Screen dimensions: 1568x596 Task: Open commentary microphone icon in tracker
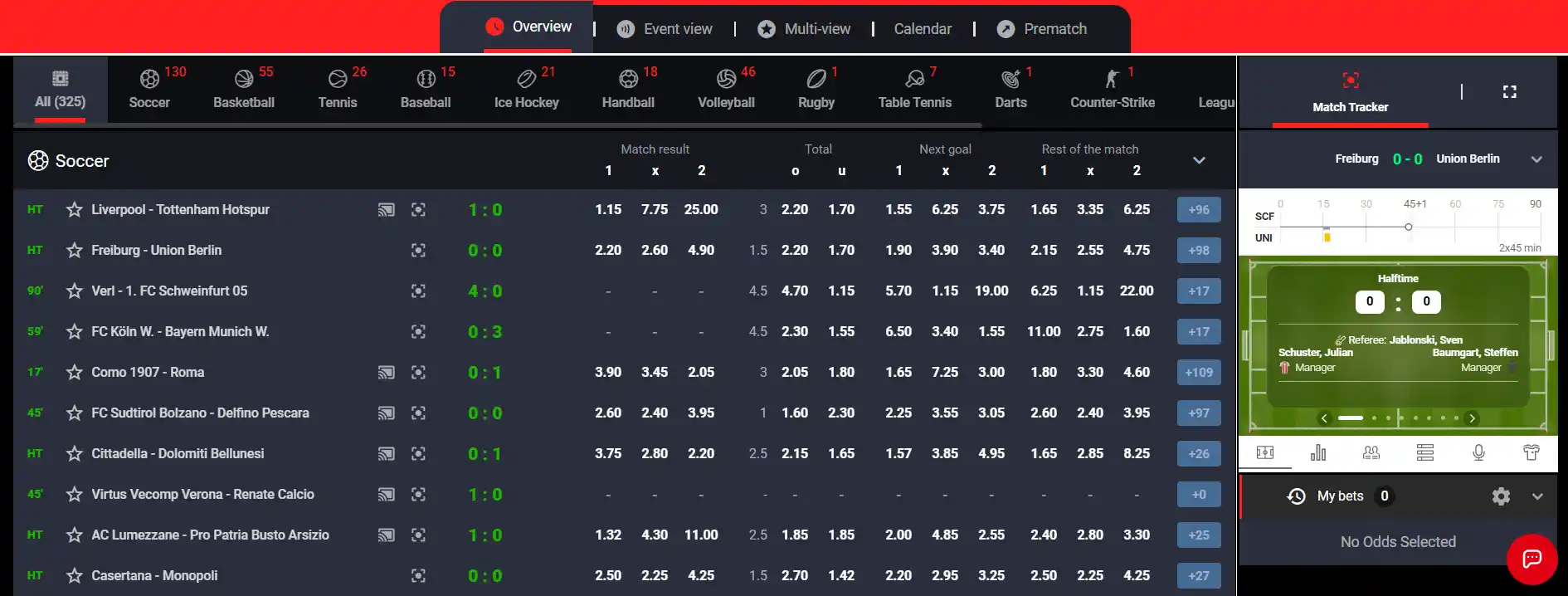coord(1478,452)
